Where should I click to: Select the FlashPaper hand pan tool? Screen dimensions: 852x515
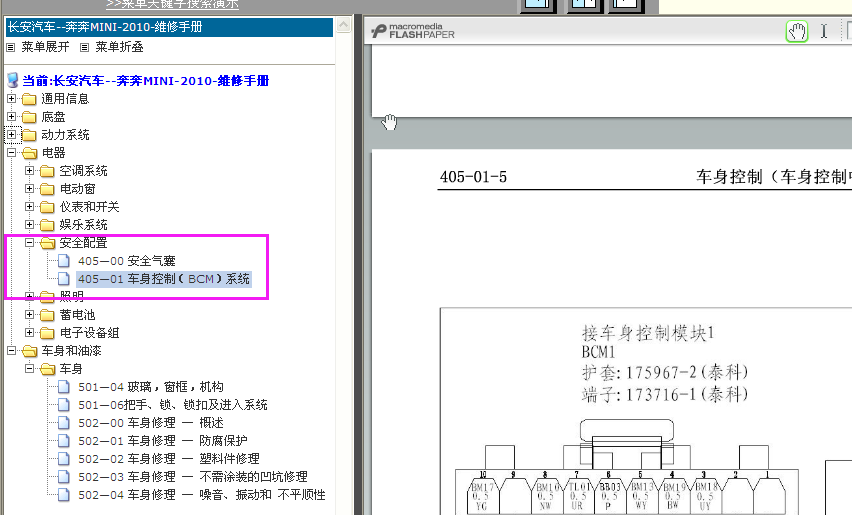point(797,32)
